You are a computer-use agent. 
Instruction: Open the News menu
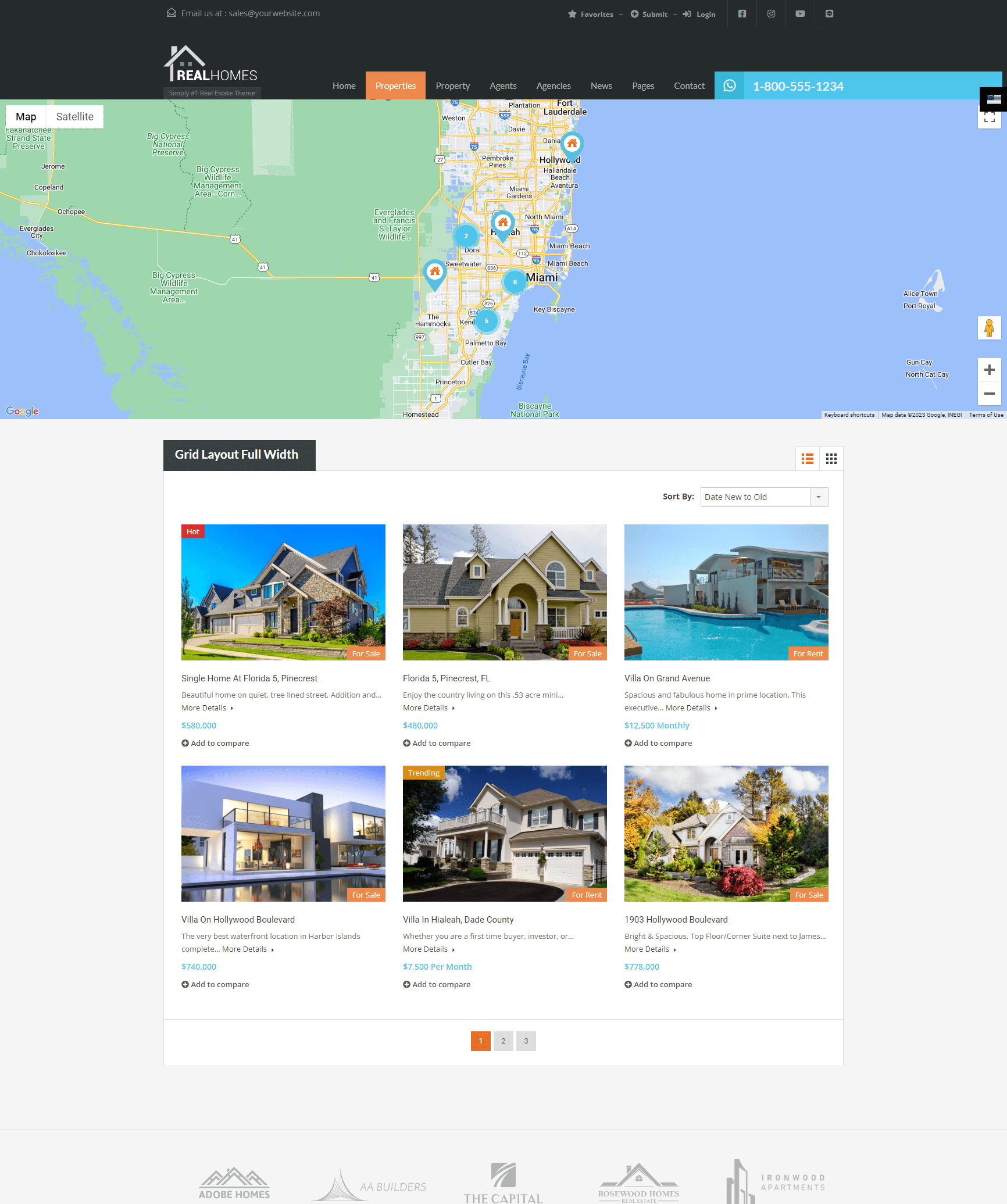[x=601, y=85]
